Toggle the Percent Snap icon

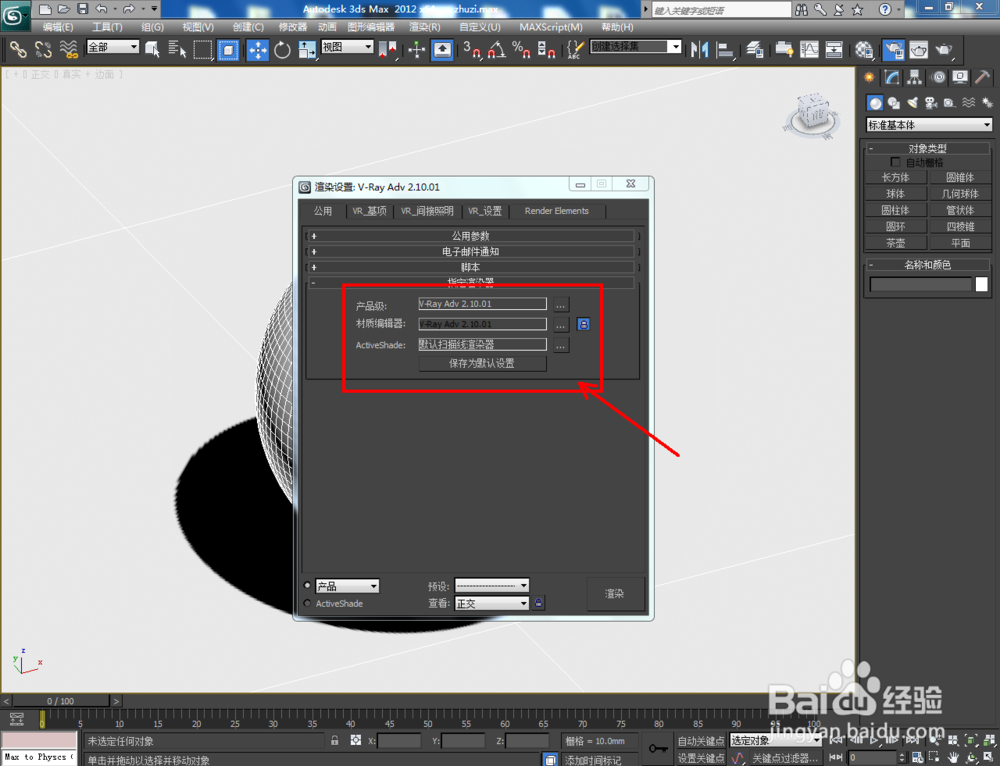pyautogui.click(x=521, y=49)
